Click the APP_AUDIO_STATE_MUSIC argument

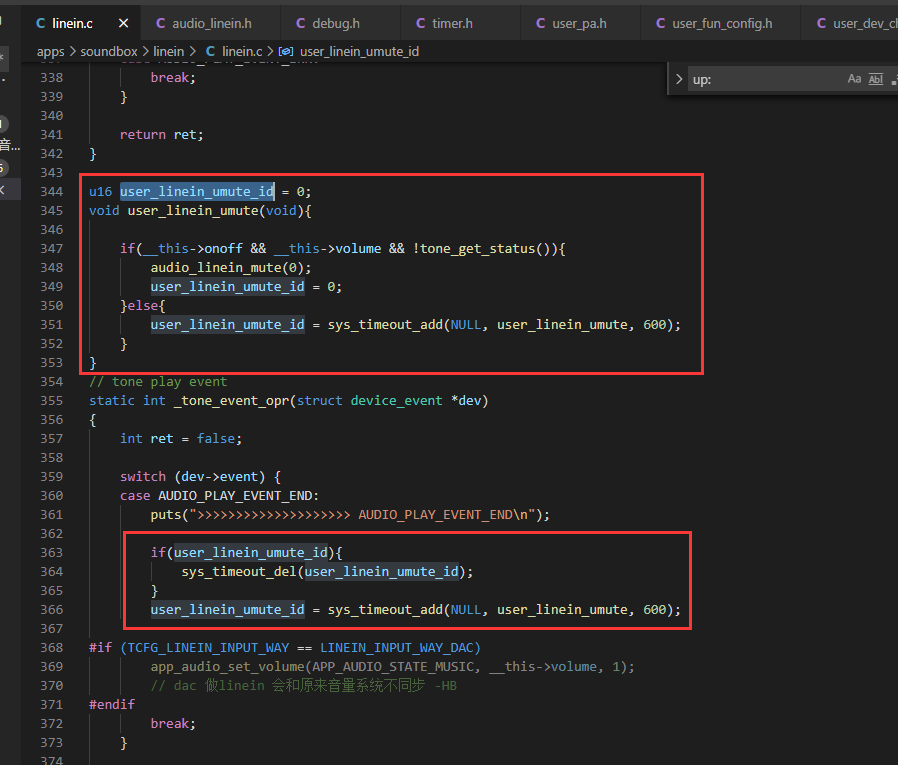[393, 667]
